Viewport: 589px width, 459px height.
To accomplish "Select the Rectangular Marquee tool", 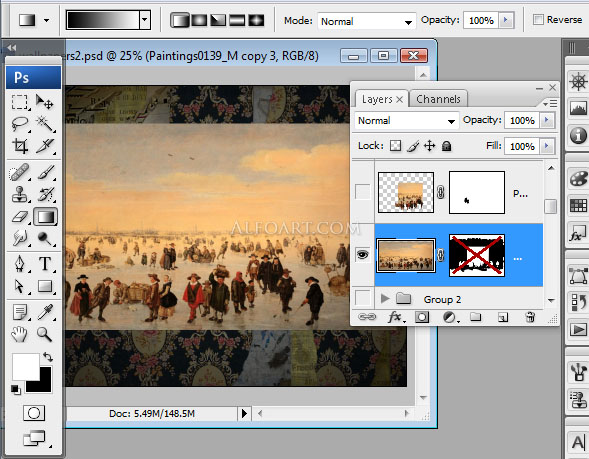I will [20, 102].
